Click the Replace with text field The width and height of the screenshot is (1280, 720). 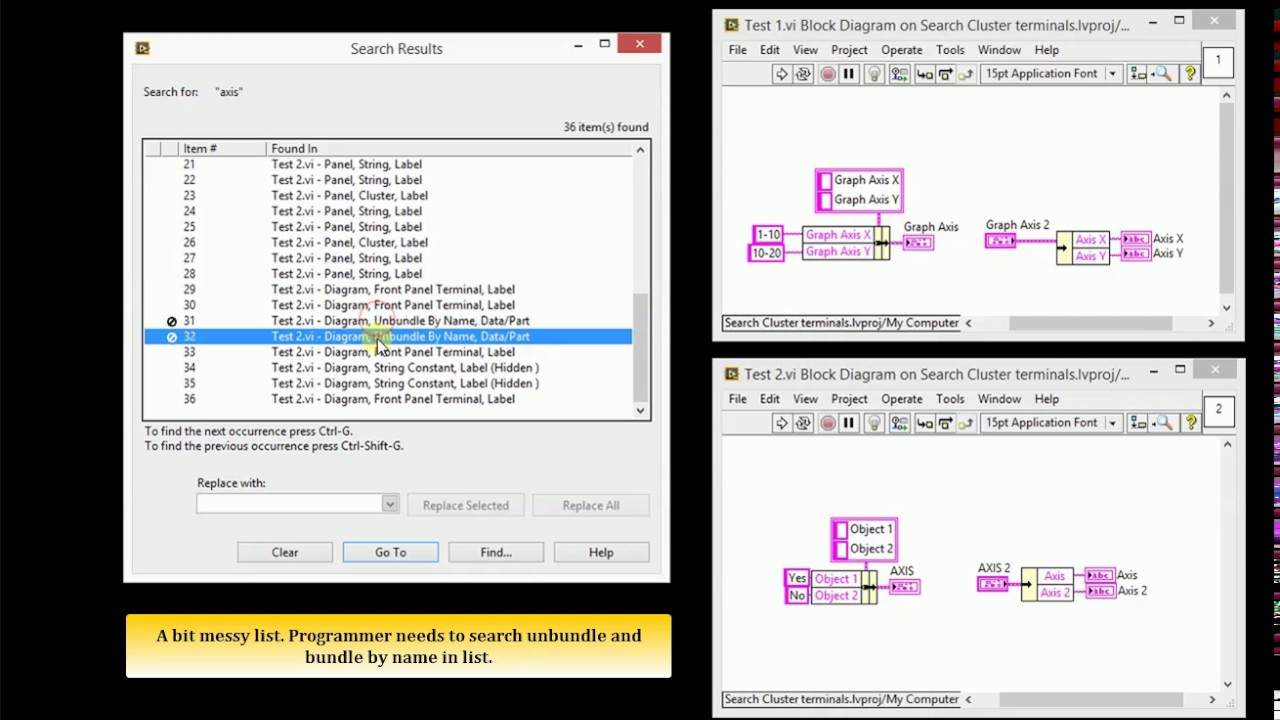coord(289,505)
